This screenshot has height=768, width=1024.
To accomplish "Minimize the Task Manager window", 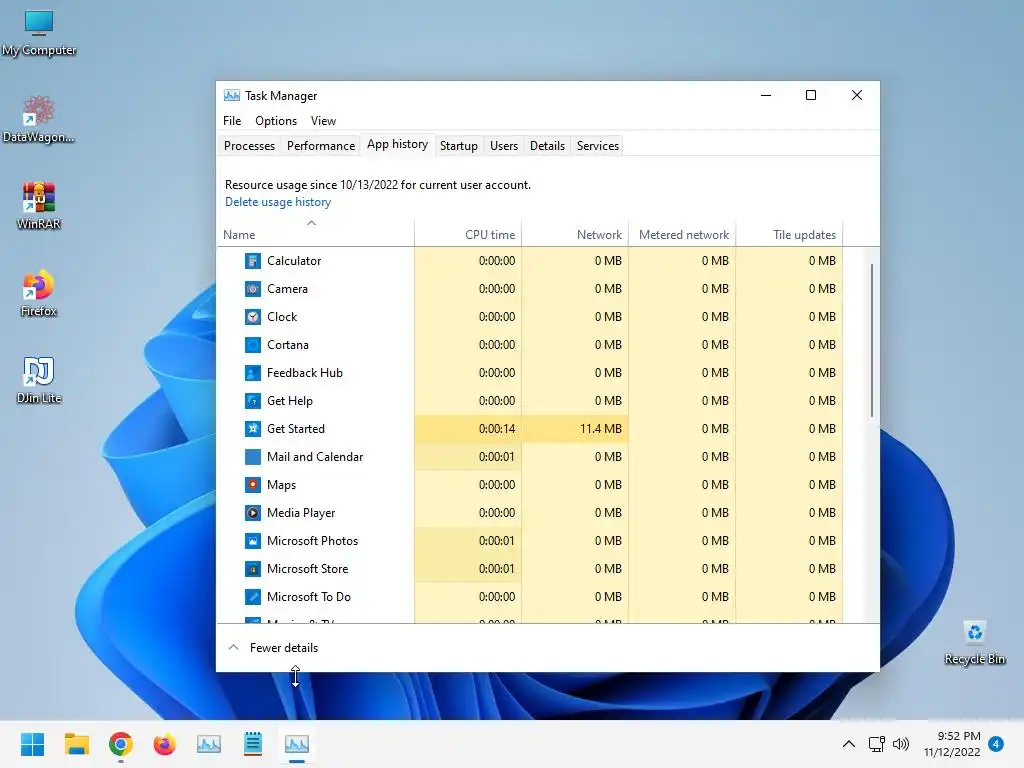I will [x=766, y=95].
